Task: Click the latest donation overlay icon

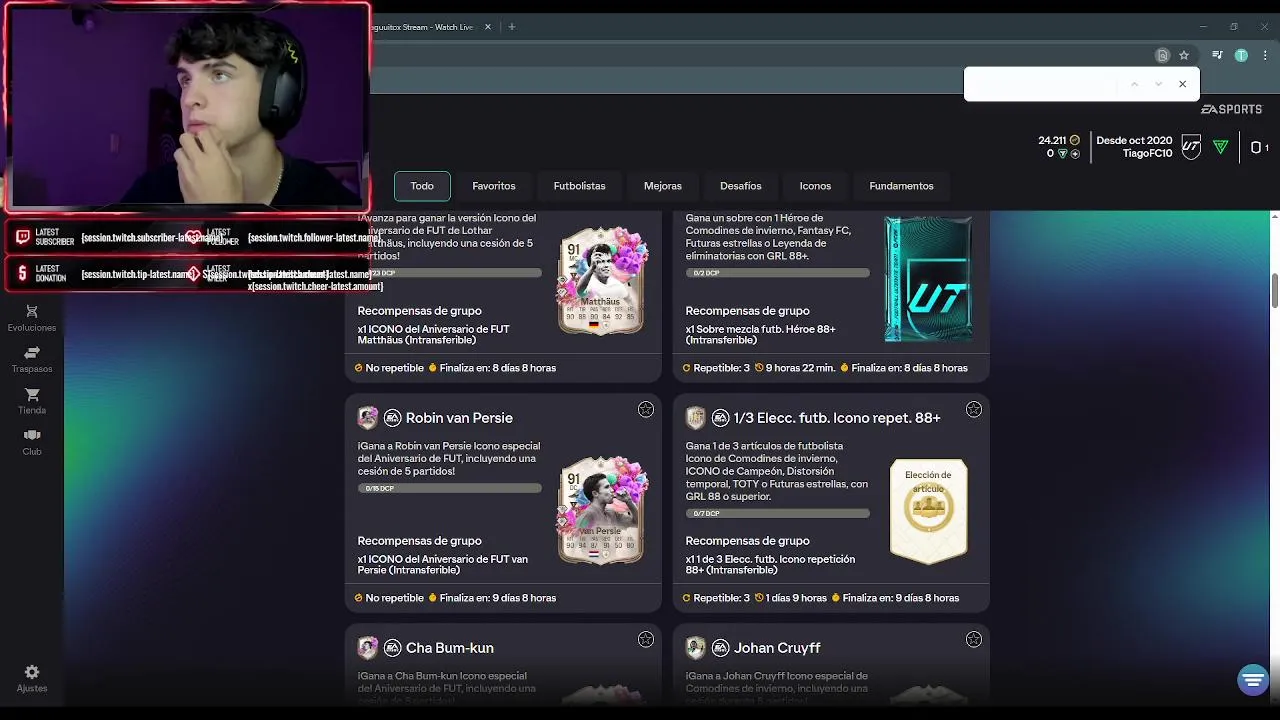Action: (23, 273)
